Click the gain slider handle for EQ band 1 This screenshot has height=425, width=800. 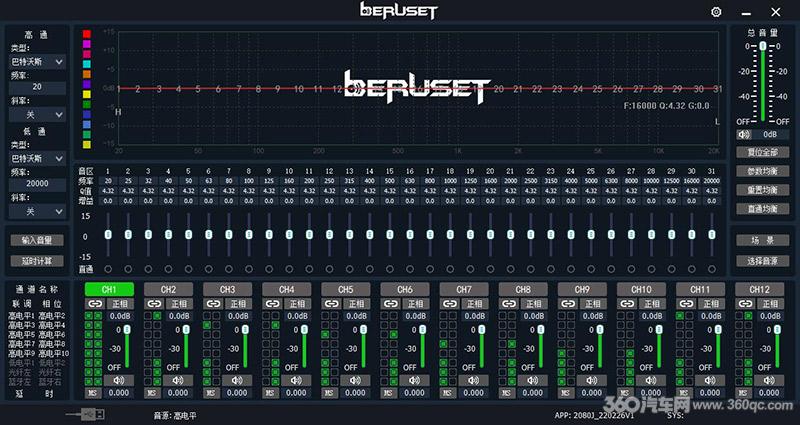[108, 234]
